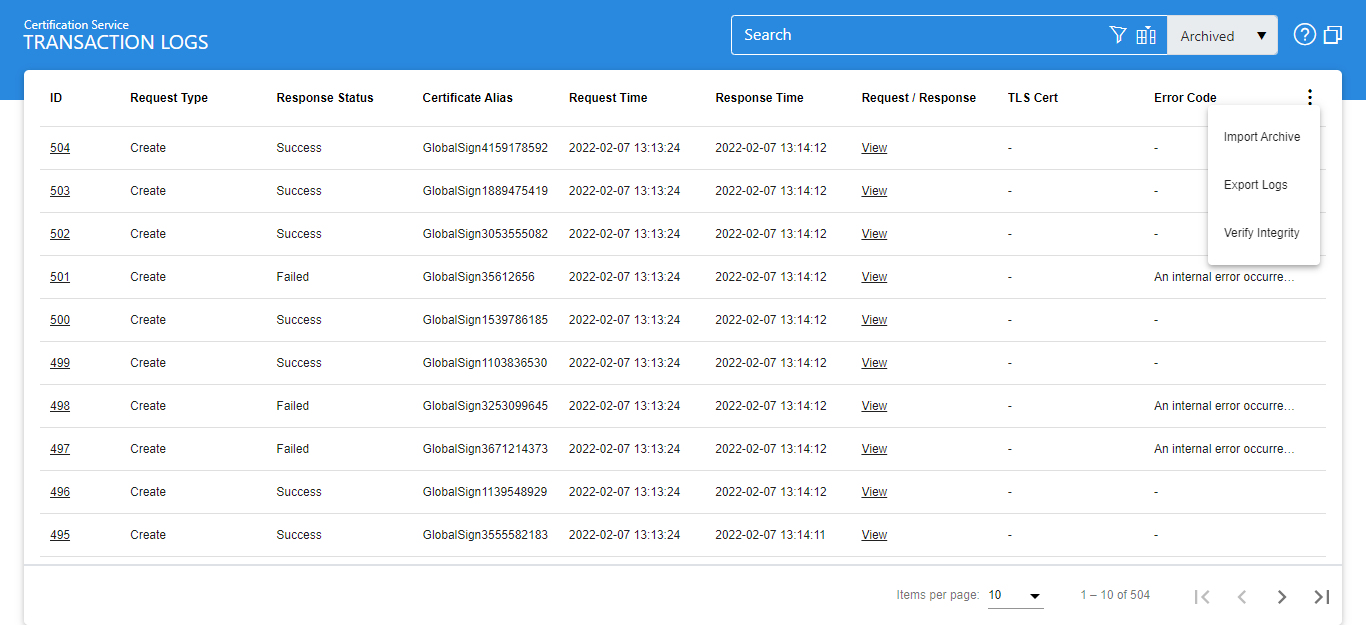Image resolution: width=1366 pixels, height=625 pixels.
Task: Go to the first page of logs
Action: pos(1202,597)
